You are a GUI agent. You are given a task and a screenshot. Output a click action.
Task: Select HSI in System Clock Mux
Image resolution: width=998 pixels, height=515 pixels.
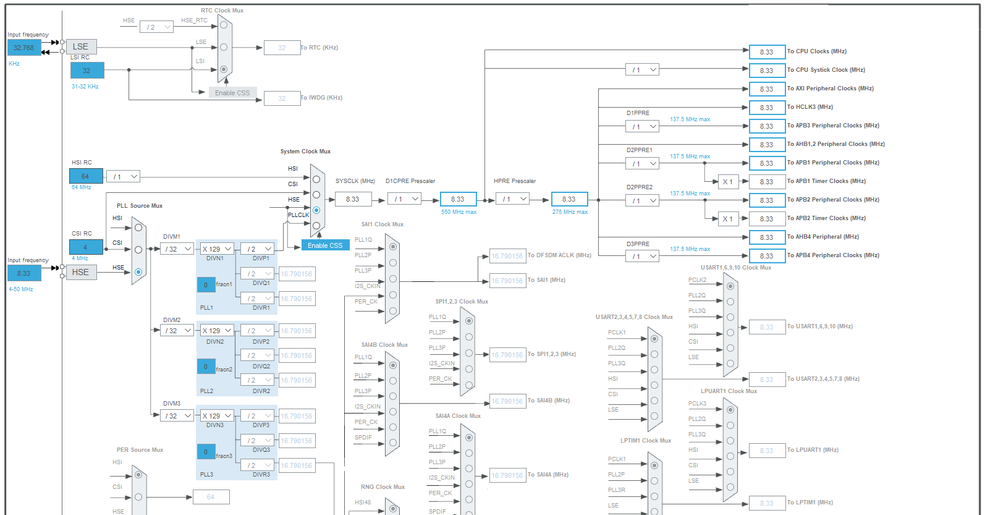pos(316,180)
